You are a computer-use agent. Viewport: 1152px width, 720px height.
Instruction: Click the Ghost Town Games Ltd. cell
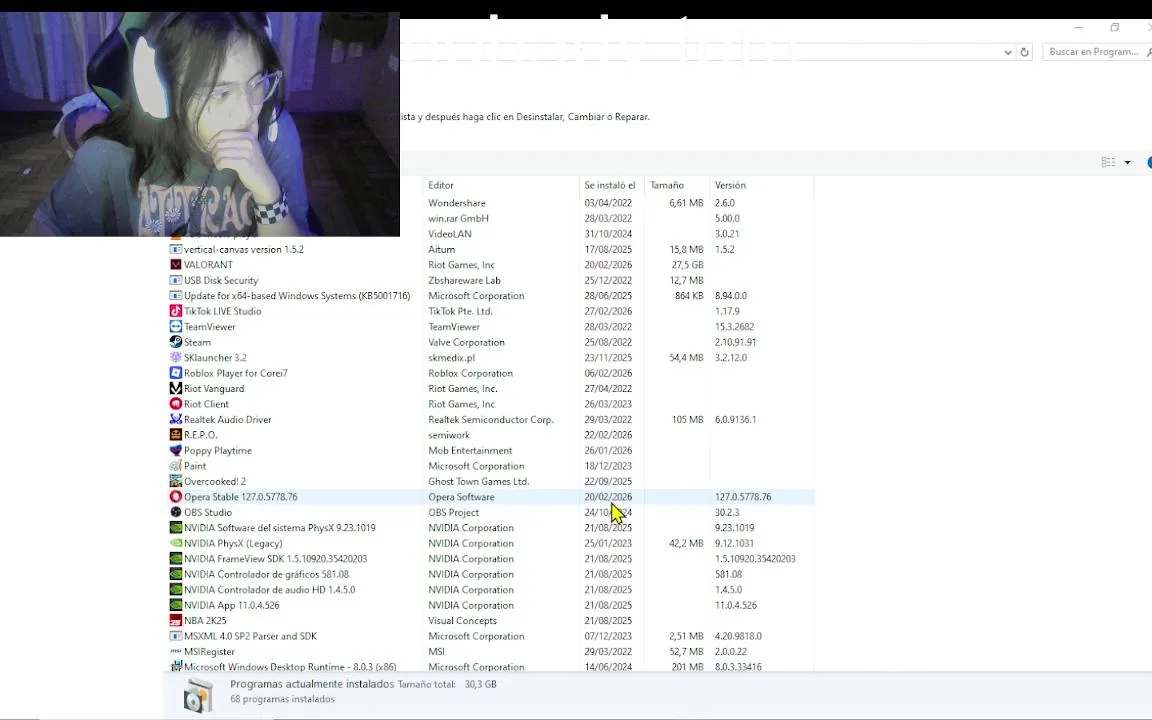coord(479,481)
